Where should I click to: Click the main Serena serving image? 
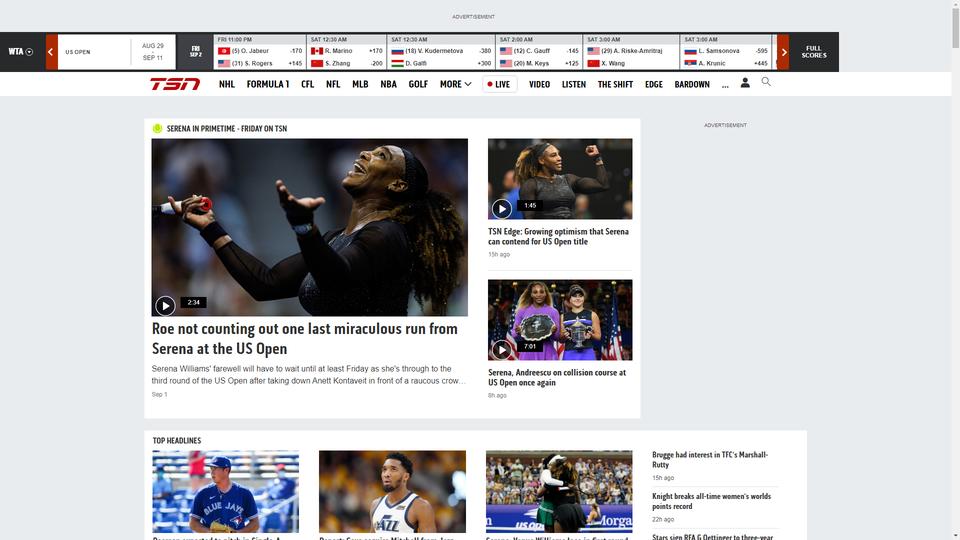click(x=309, y=227)
